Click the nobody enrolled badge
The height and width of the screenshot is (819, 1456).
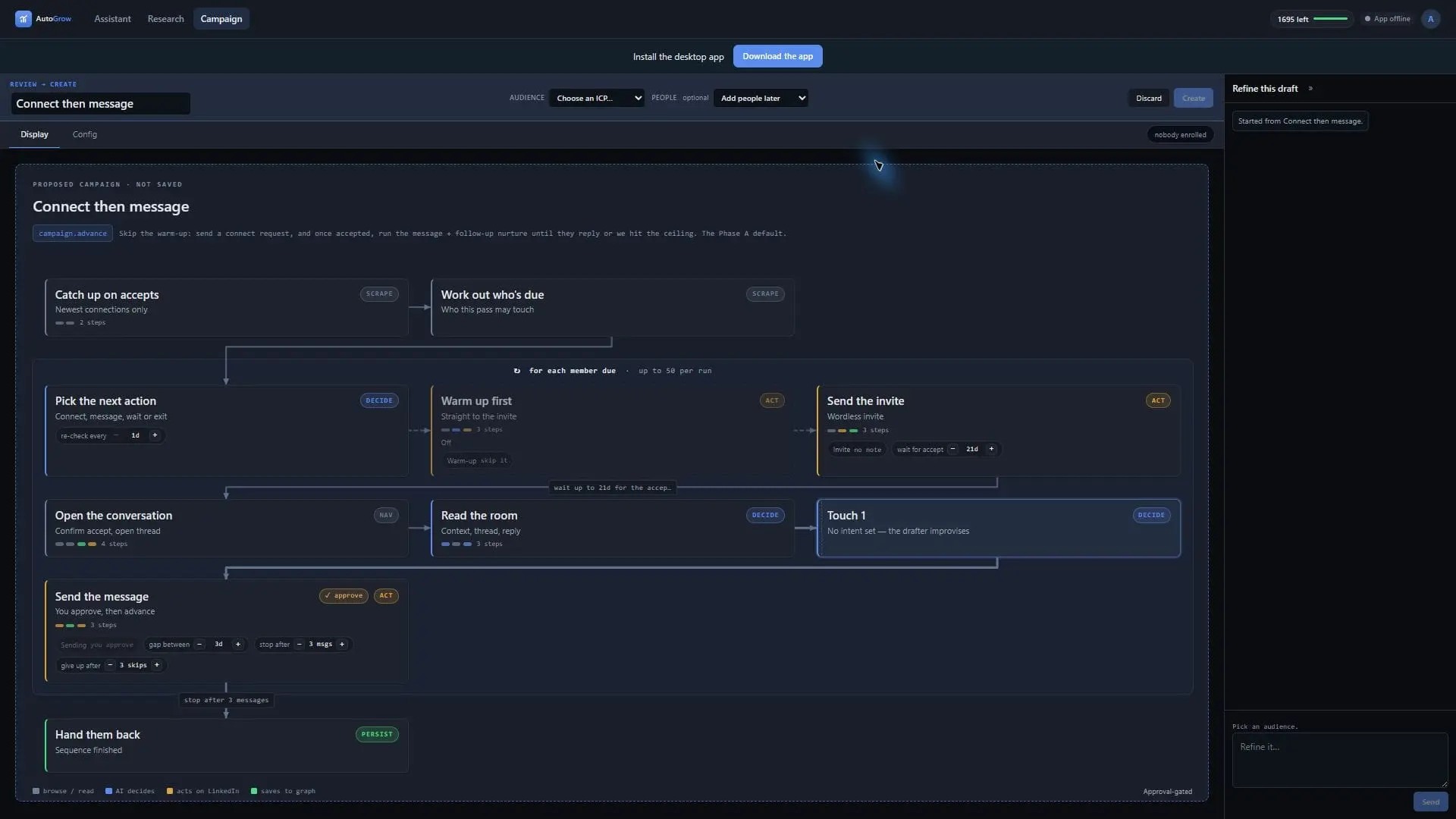click(1179, 135)
